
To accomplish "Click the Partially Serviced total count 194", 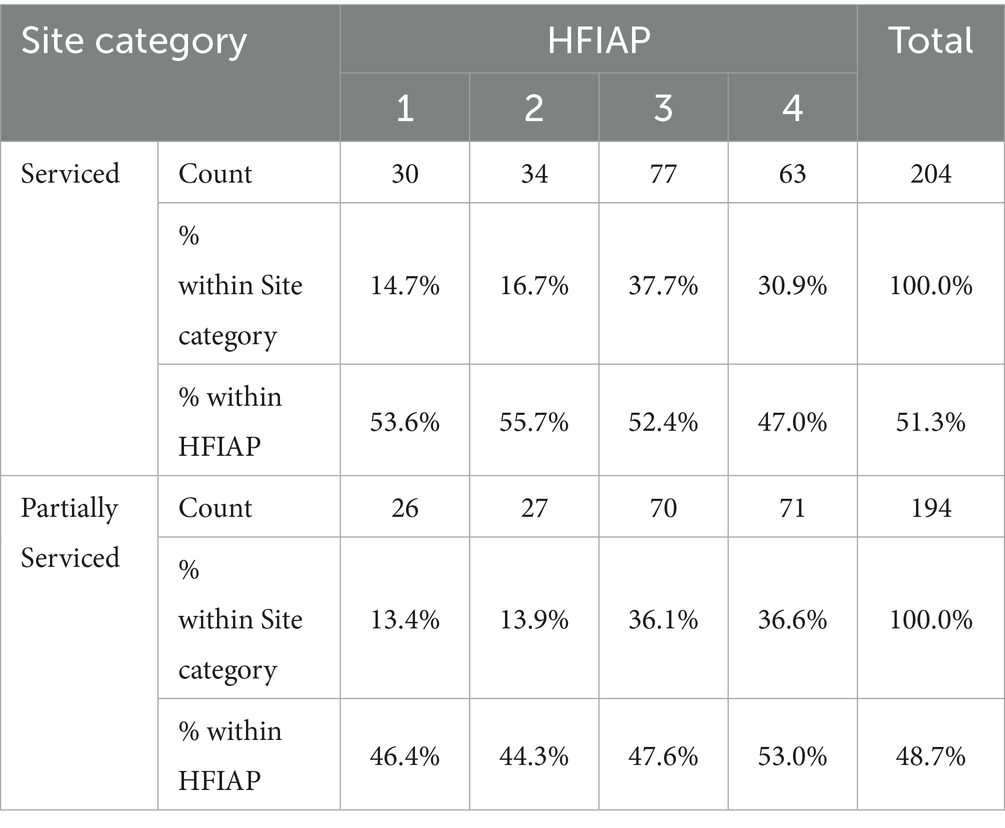I will (x=931, y=506).
